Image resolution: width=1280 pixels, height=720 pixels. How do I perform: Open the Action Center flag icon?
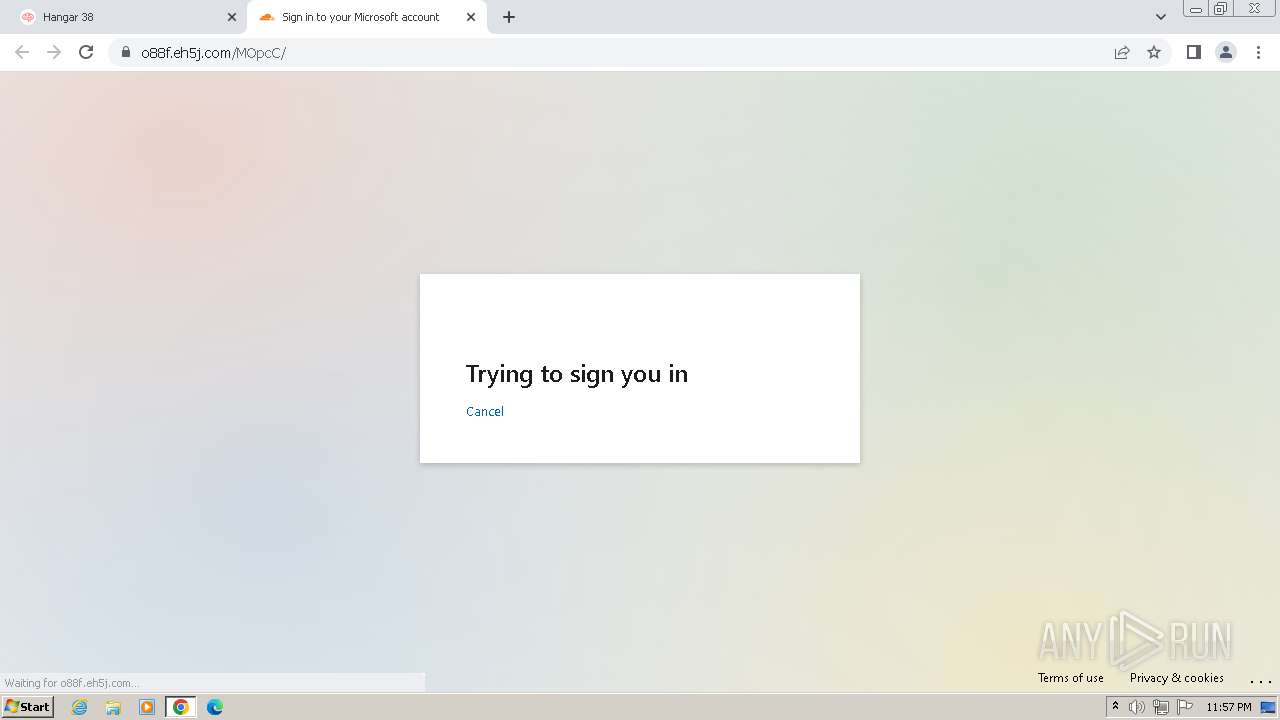[1185, 707]
